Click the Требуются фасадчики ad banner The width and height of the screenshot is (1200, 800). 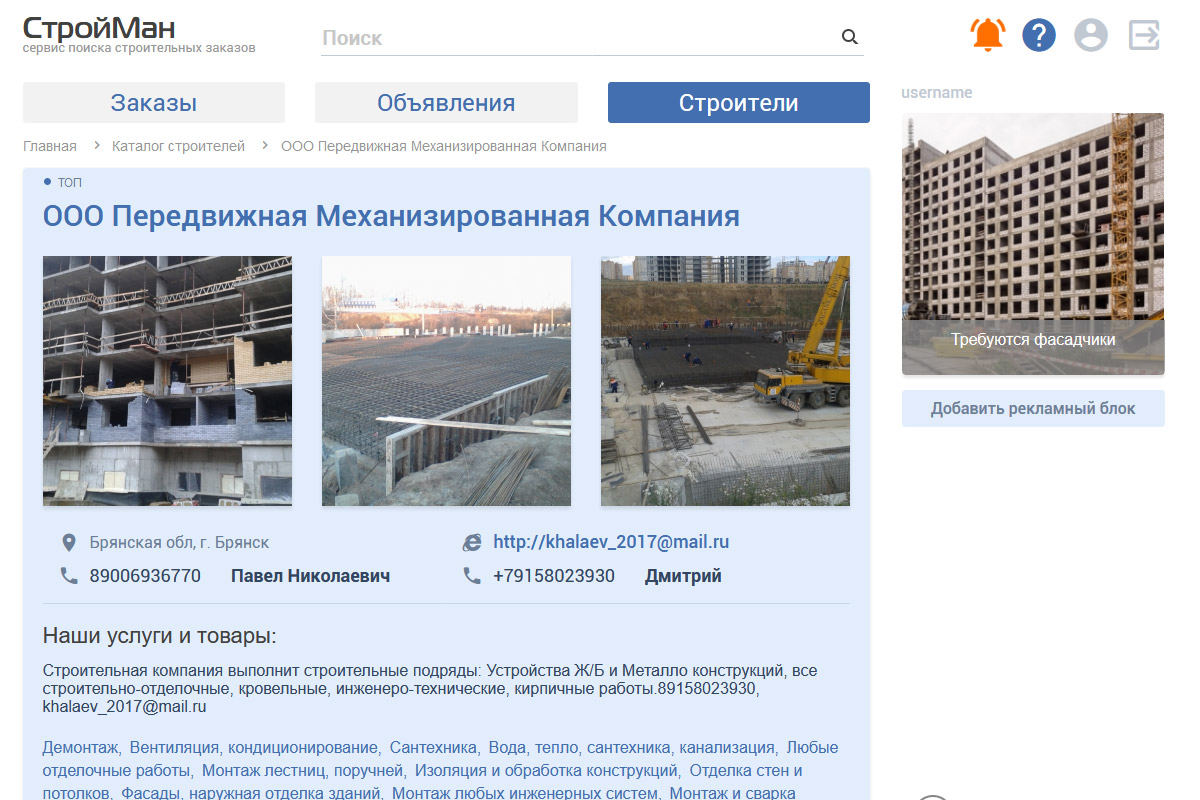1033,244
